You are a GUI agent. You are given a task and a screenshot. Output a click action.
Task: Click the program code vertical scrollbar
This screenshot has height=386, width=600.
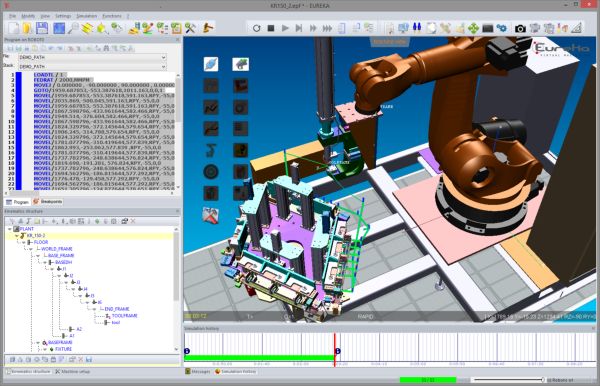tap(177, 130)
